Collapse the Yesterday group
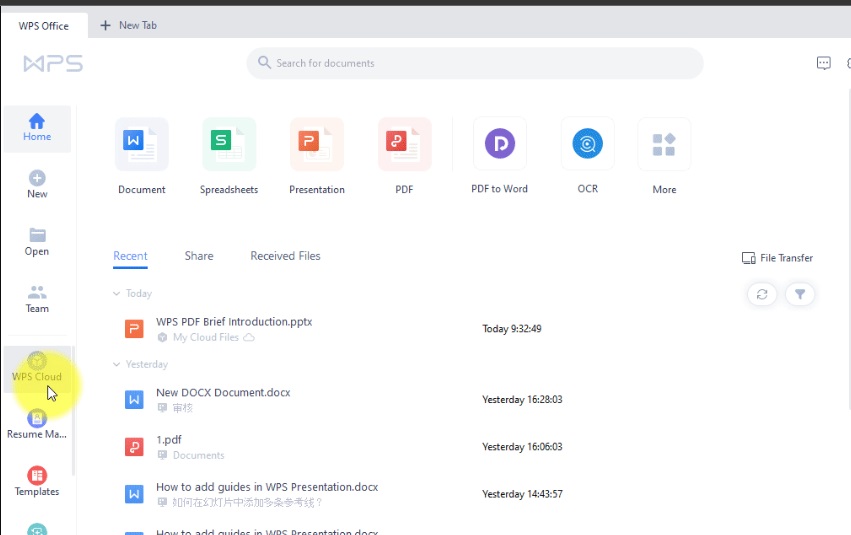The height and width of the screenshot is (535, 851). click(116, 364)
